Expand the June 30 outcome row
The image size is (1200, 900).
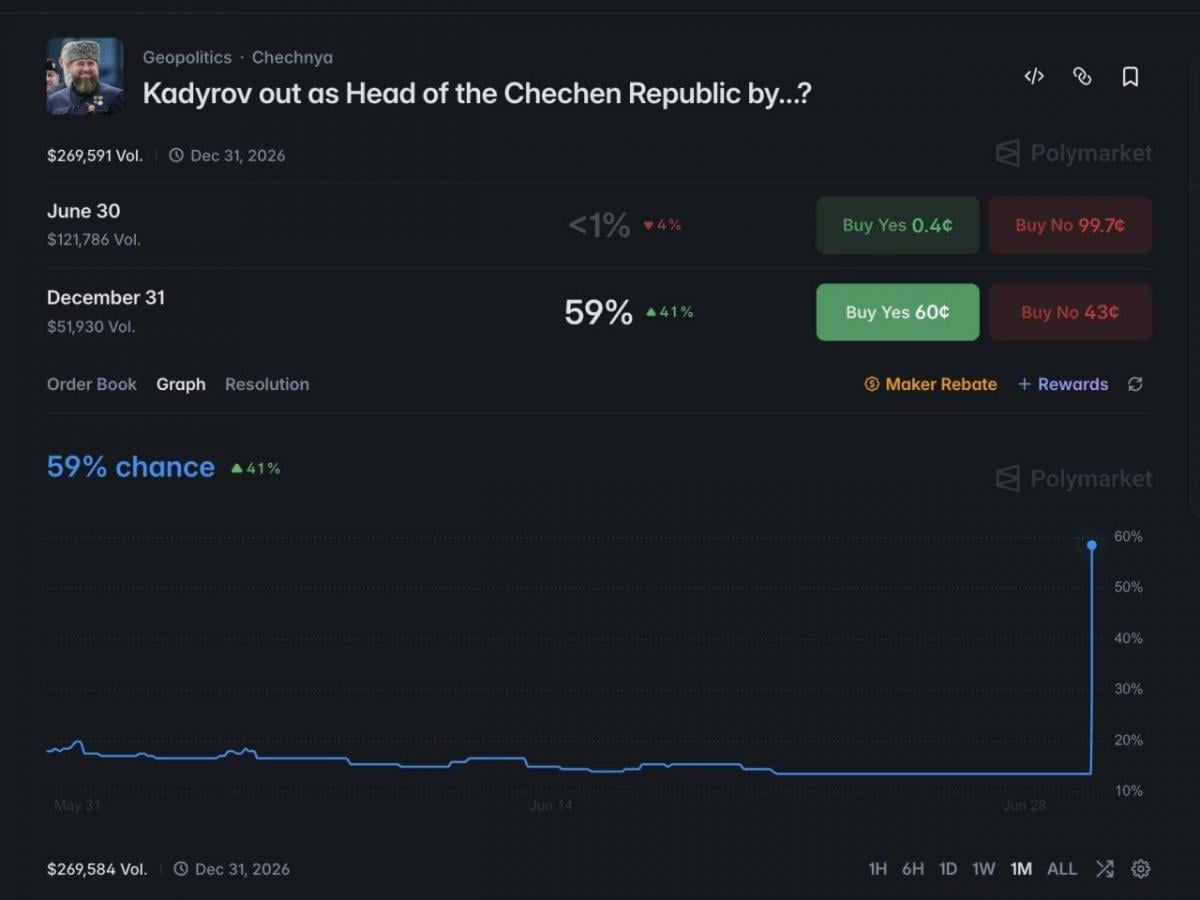[599, 225]
